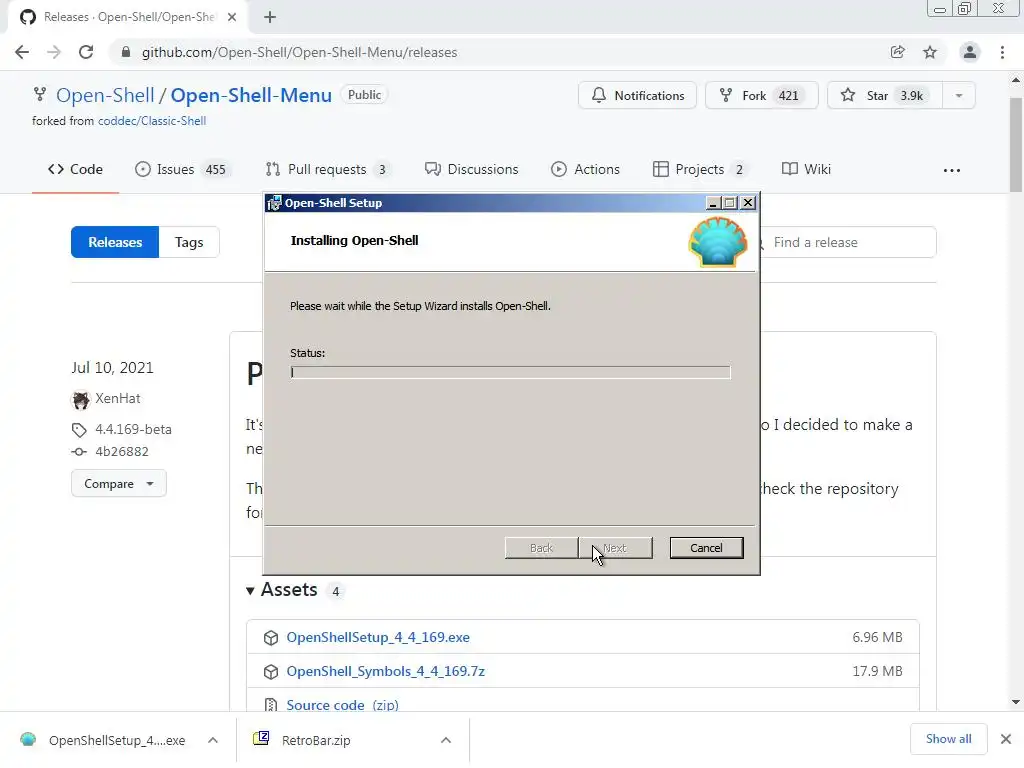Download OpenShellSetup_4_4_169.exe asset

[x=378, y=637]
